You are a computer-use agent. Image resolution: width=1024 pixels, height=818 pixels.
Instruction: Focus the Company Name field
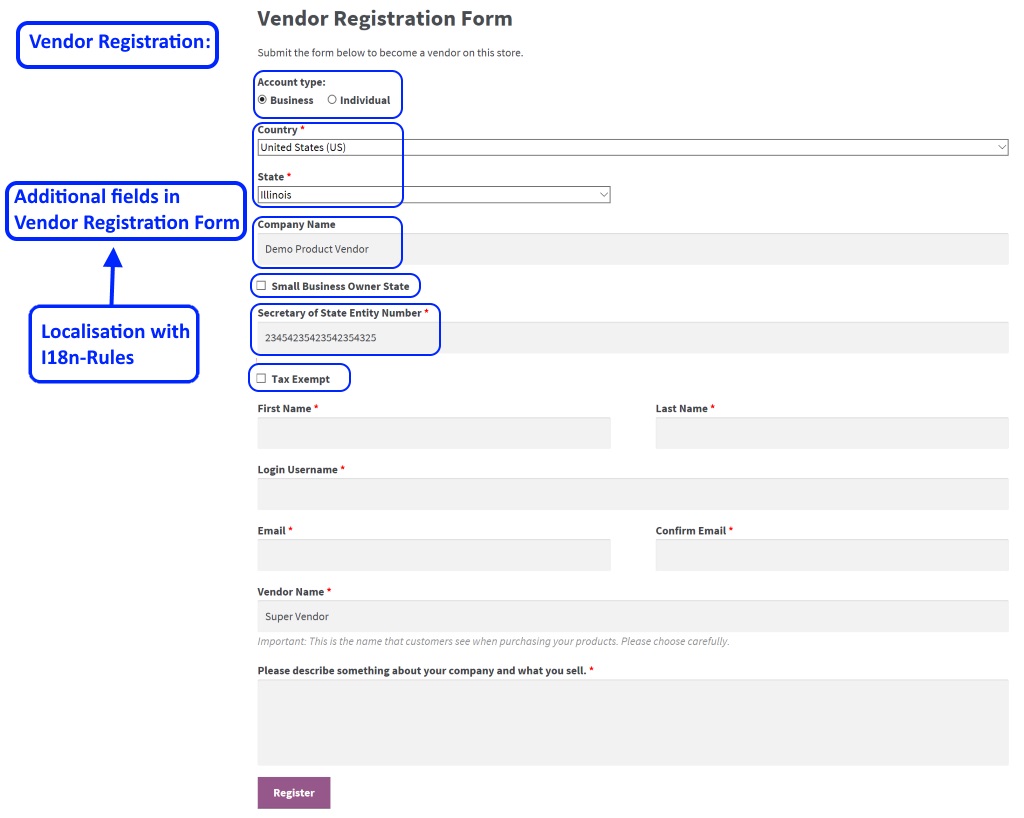point(633,249)
